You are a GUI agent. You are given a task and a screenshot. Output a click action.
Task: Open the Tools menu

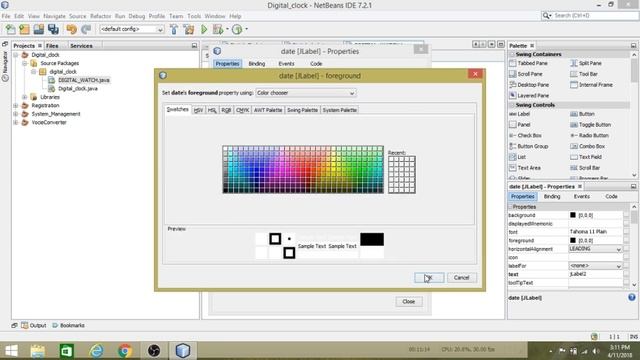point(194,16)
